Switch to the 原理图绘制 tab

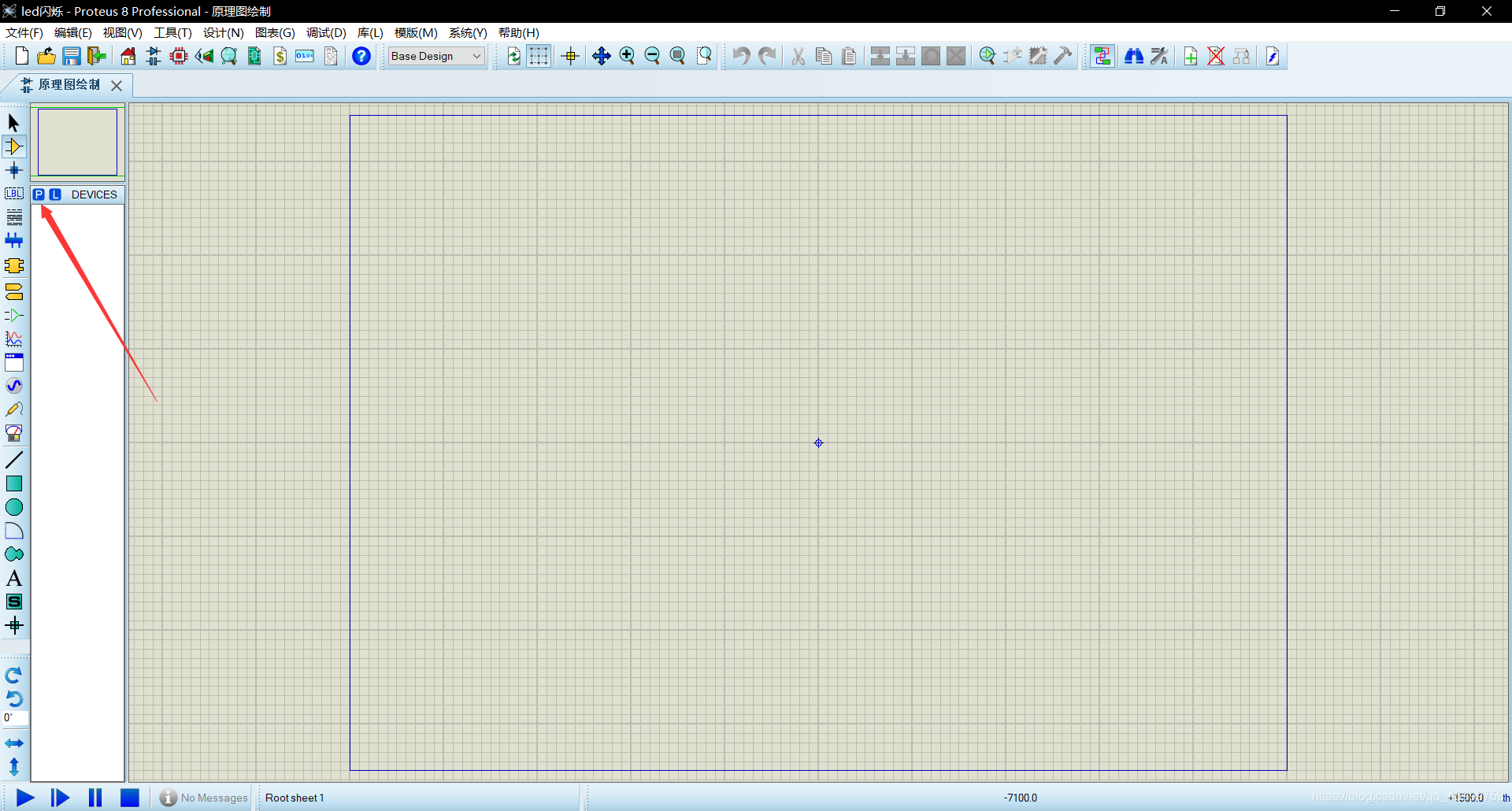click(69, 84)
